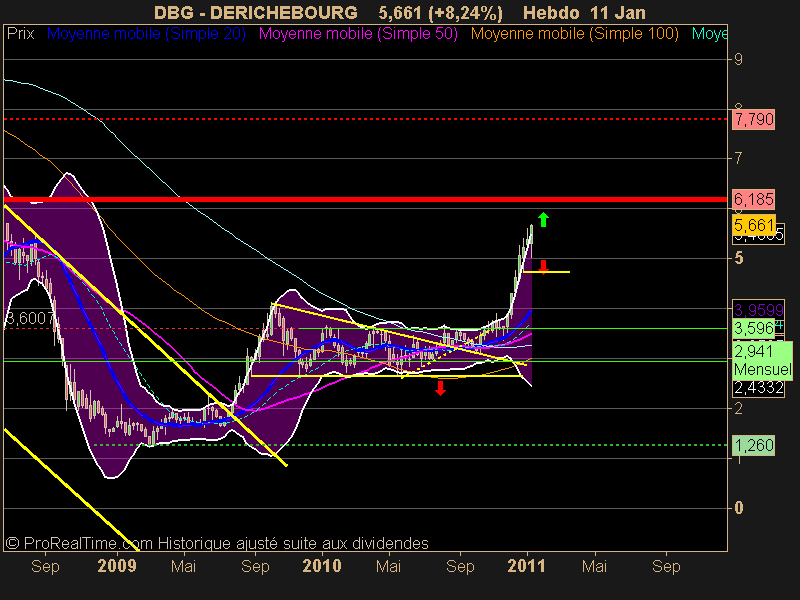Click the 3,596 green price label
Image resolution: width=800 pixels, height=600 pixels.
click(753, 328)
